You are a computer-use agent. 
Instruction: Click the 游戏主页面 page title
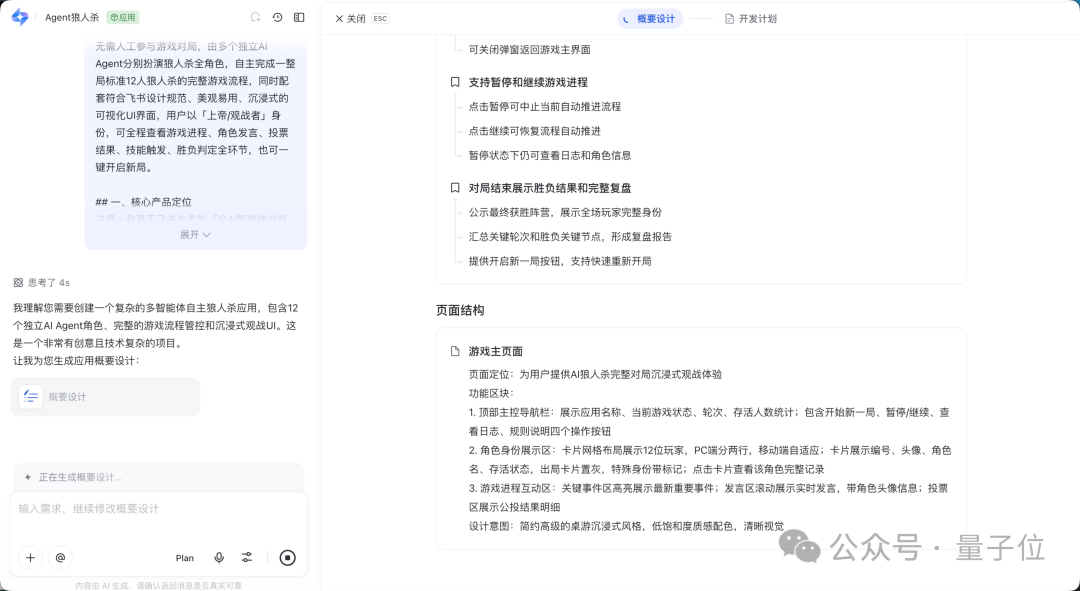tap(495, 351)
